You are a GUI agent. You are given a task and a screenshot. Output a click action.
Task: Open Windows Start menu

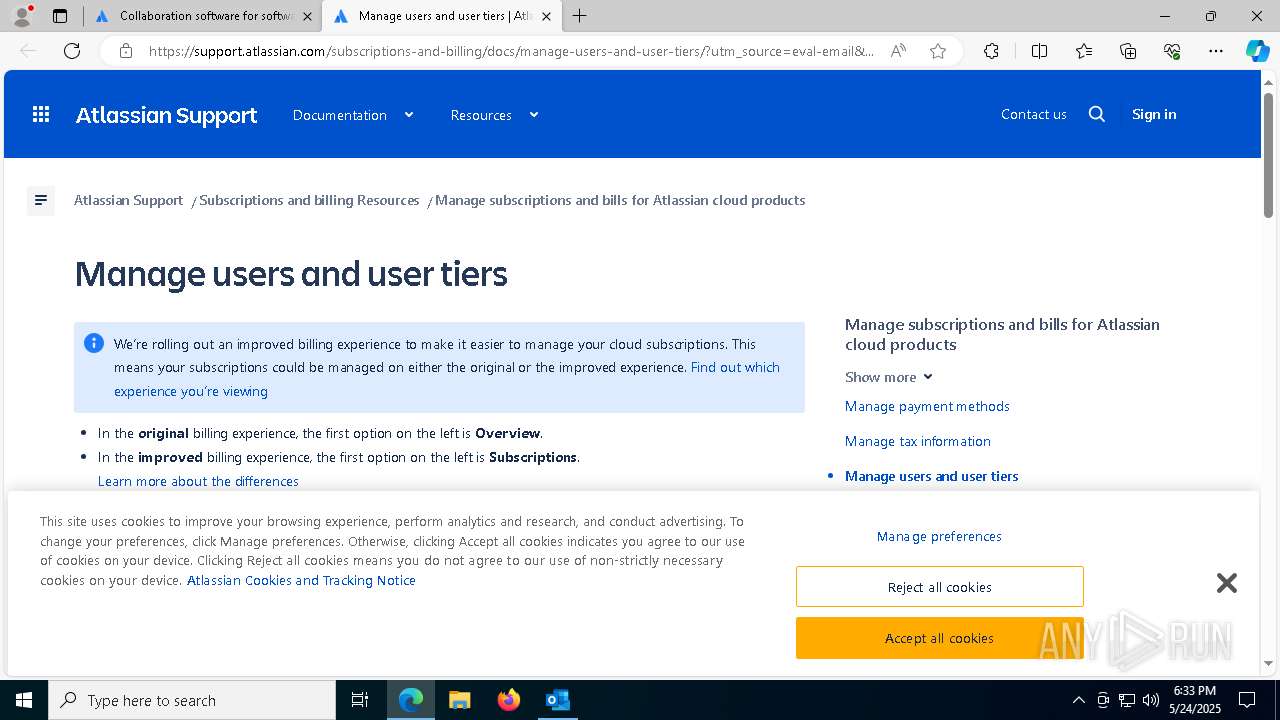pos(24,700)
